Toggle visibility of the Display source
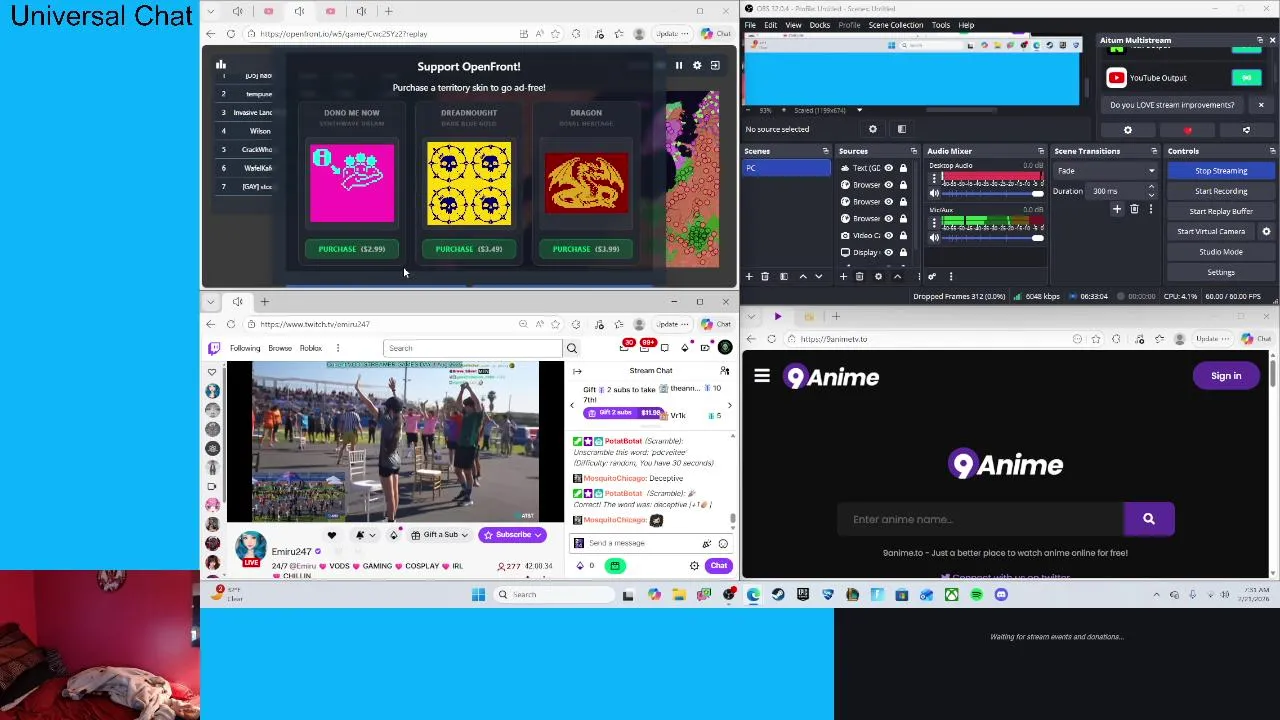This screenshot has height=720, width=1280. click(x=888, y=252)
